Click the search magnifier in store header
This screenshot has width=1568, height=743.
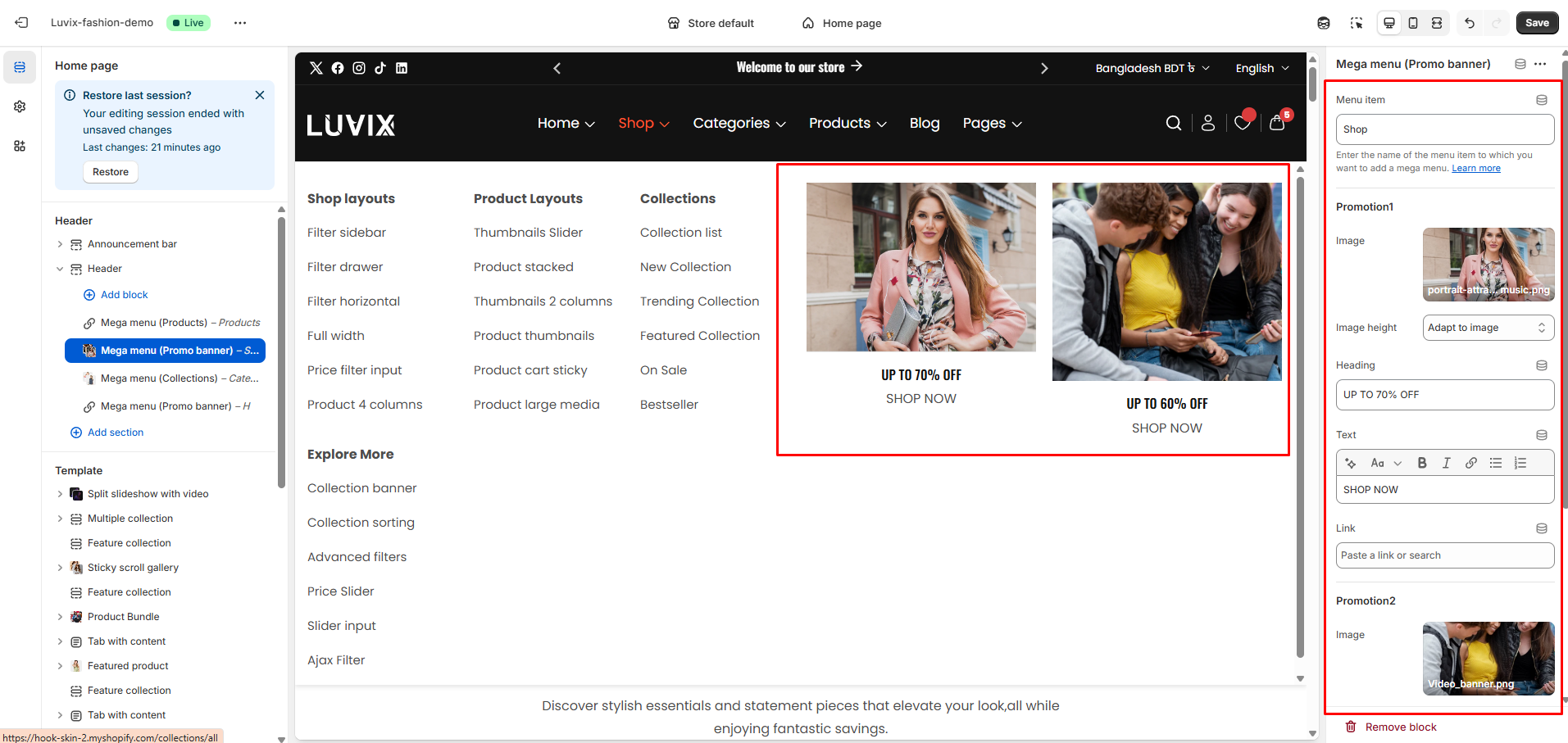(x=1174, y=123)
